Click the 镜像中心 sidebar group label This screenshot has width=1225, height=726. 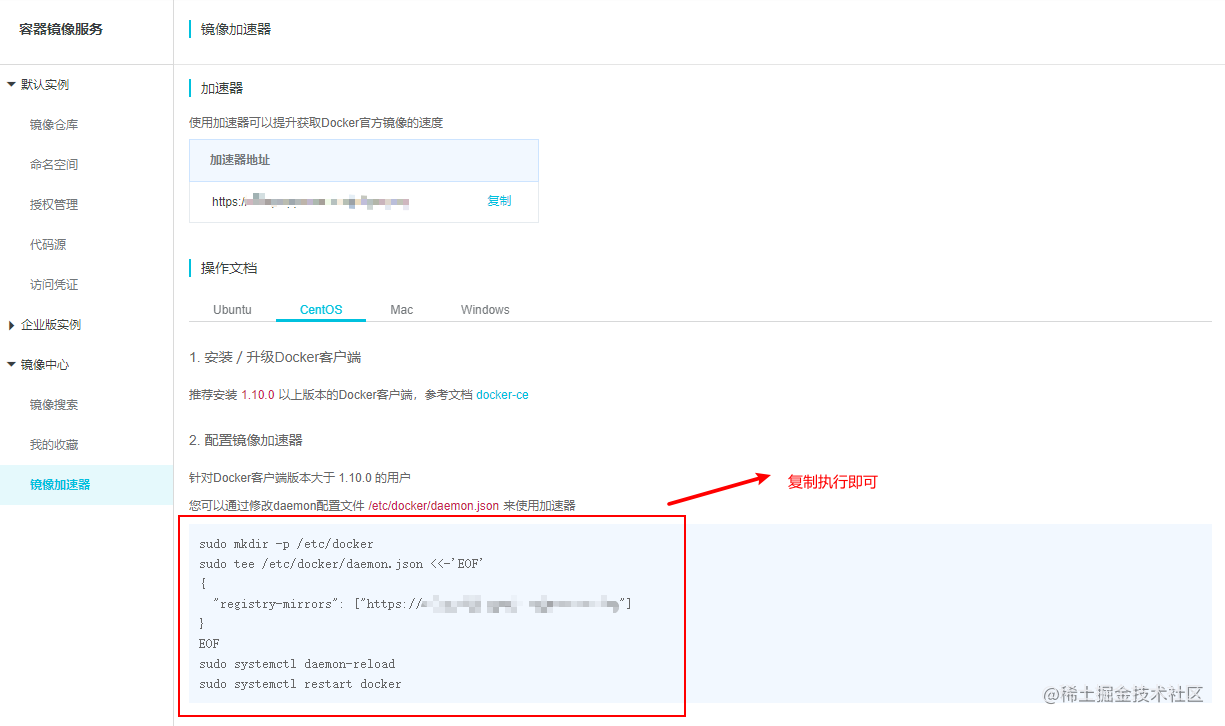pos(45,365)
